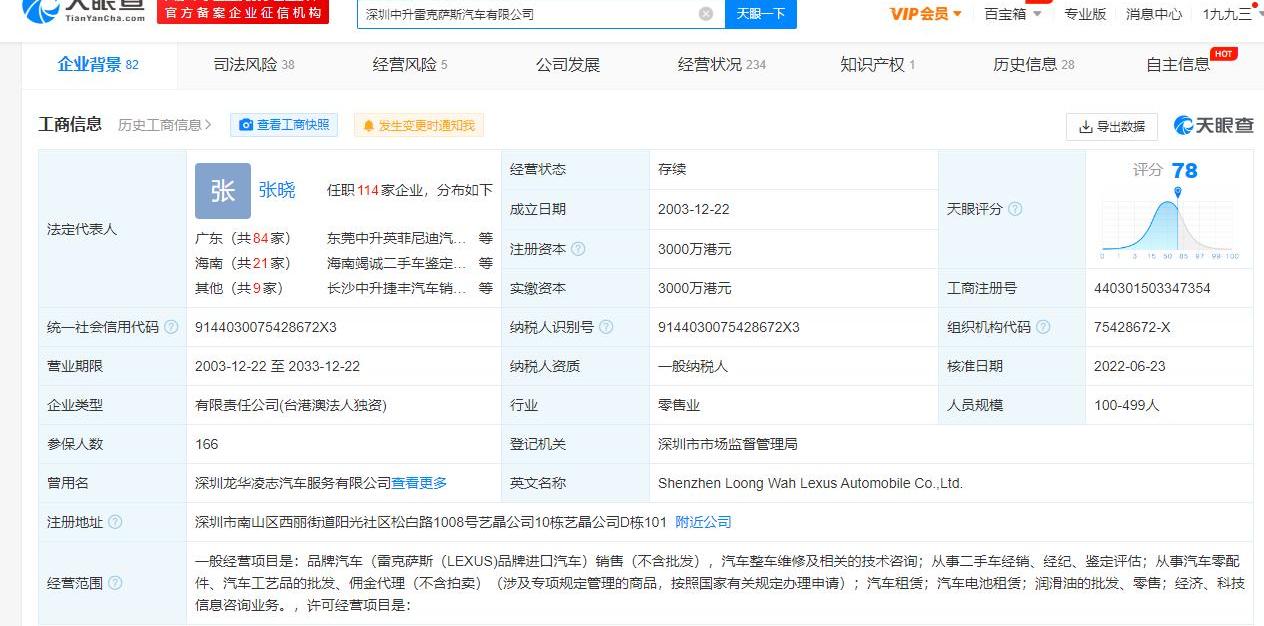Select the 组织机构代码 value 75428672-X

[x=1132, y=327]
